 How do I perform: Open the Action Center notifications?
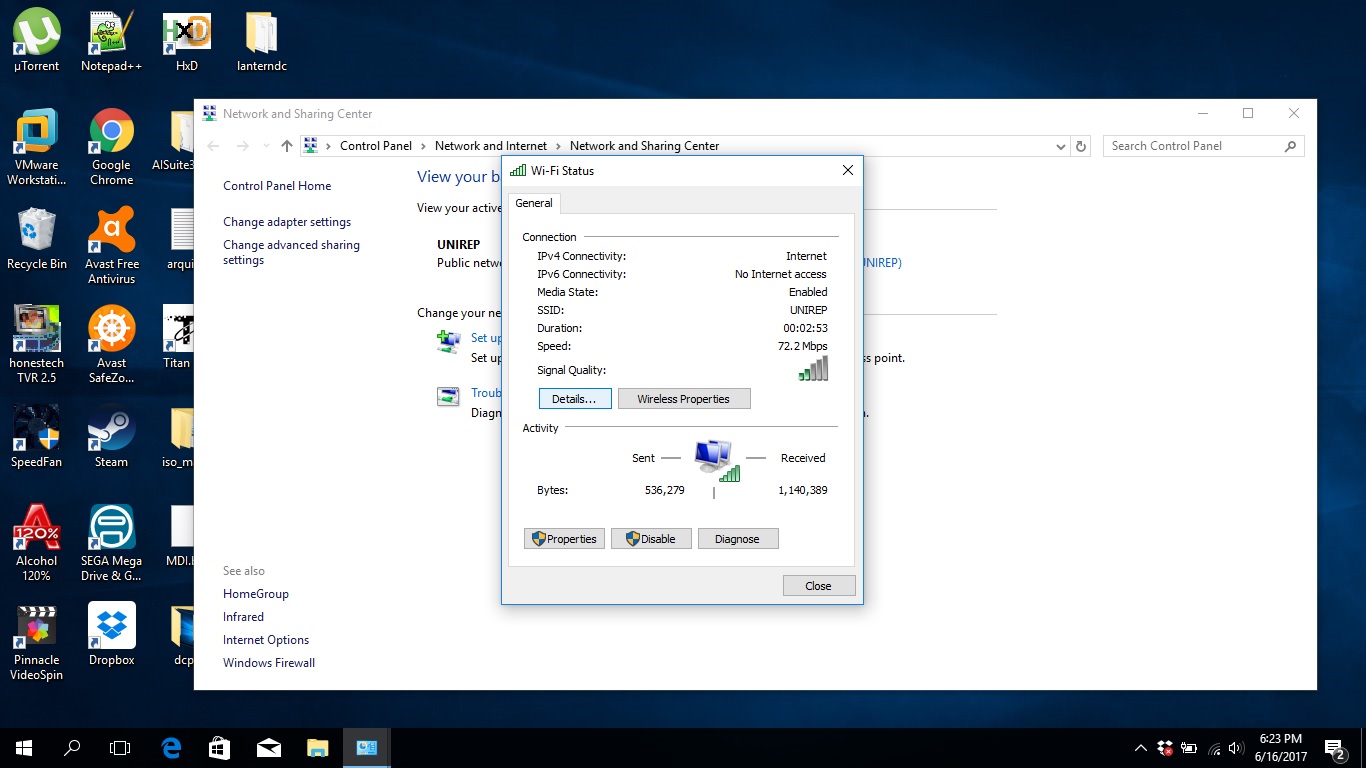tap(1334, 748)
